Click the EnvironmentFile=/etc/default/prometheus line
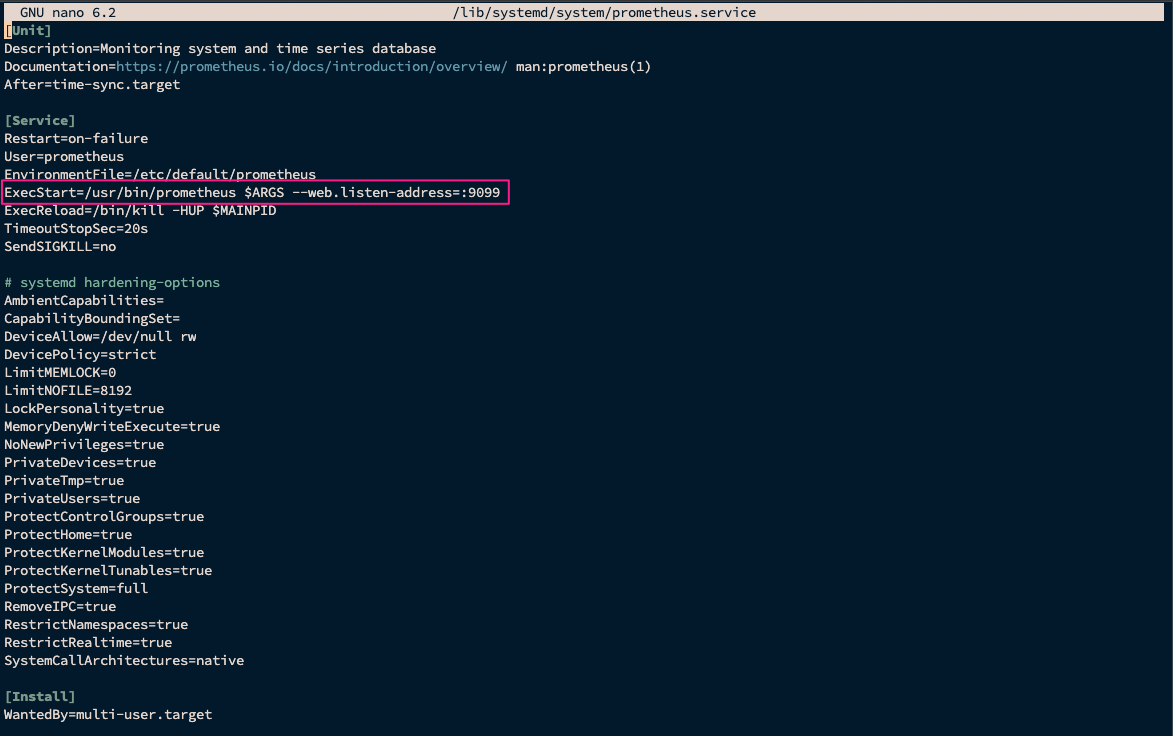The height and width of the screenshot is (736, 1173). [160, 175]
